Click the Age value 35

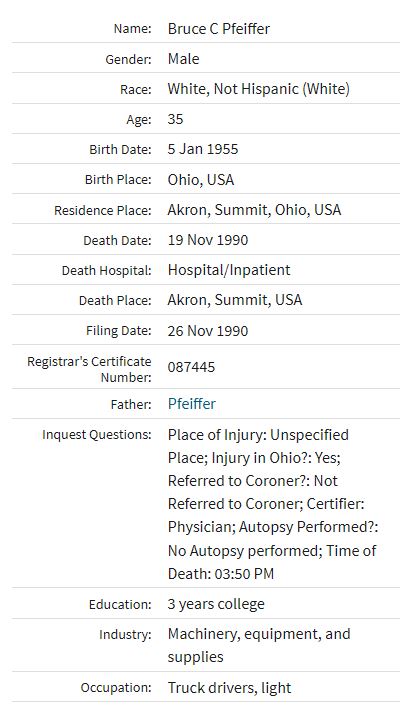point(175,119)
